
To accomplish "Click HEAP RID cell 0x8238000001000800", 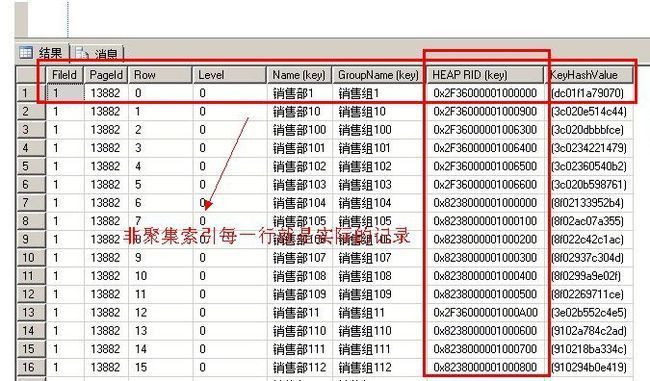I will tap(485, 367).
